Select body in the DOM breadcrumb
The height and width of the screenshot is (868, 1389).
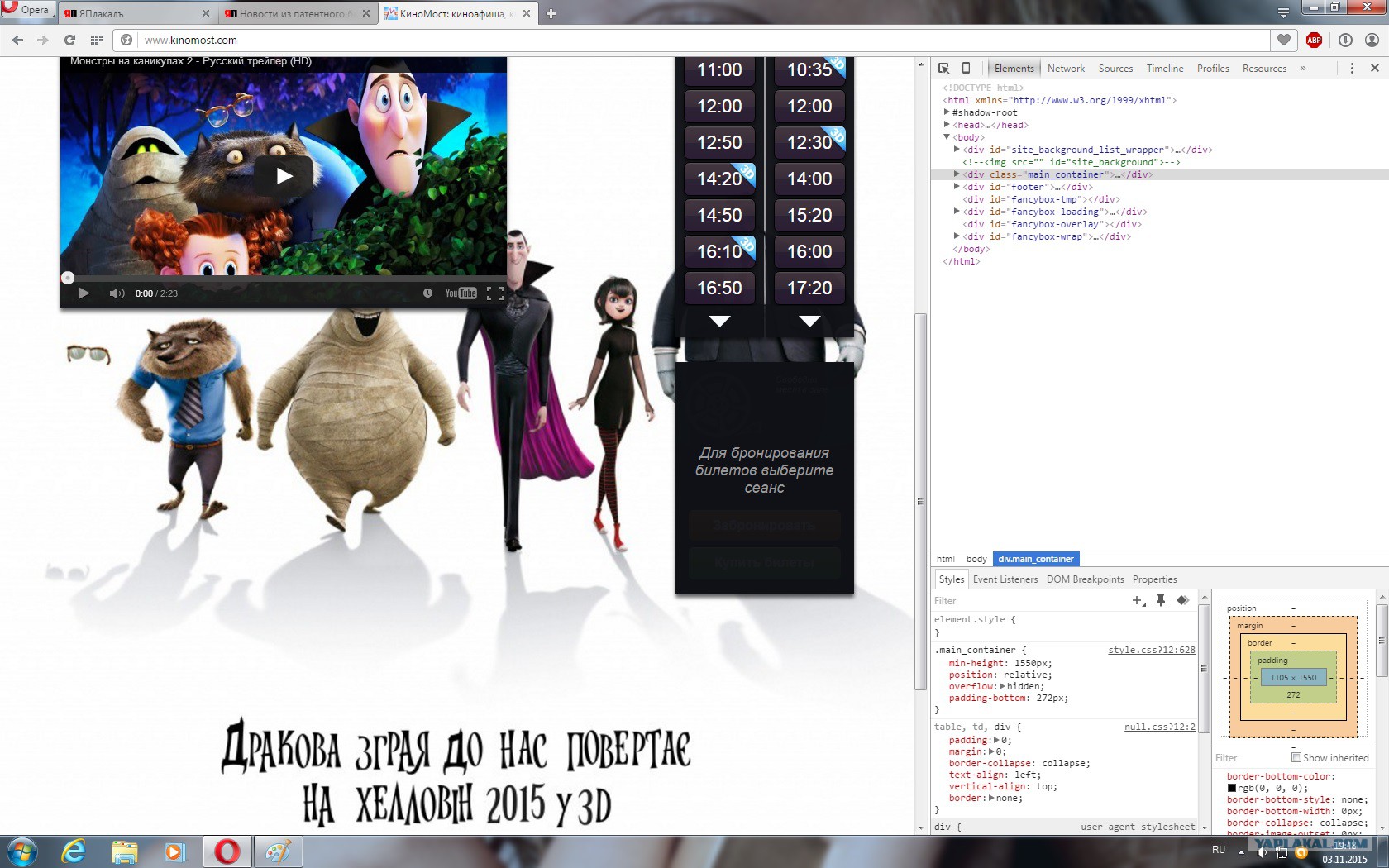(976, 559)
